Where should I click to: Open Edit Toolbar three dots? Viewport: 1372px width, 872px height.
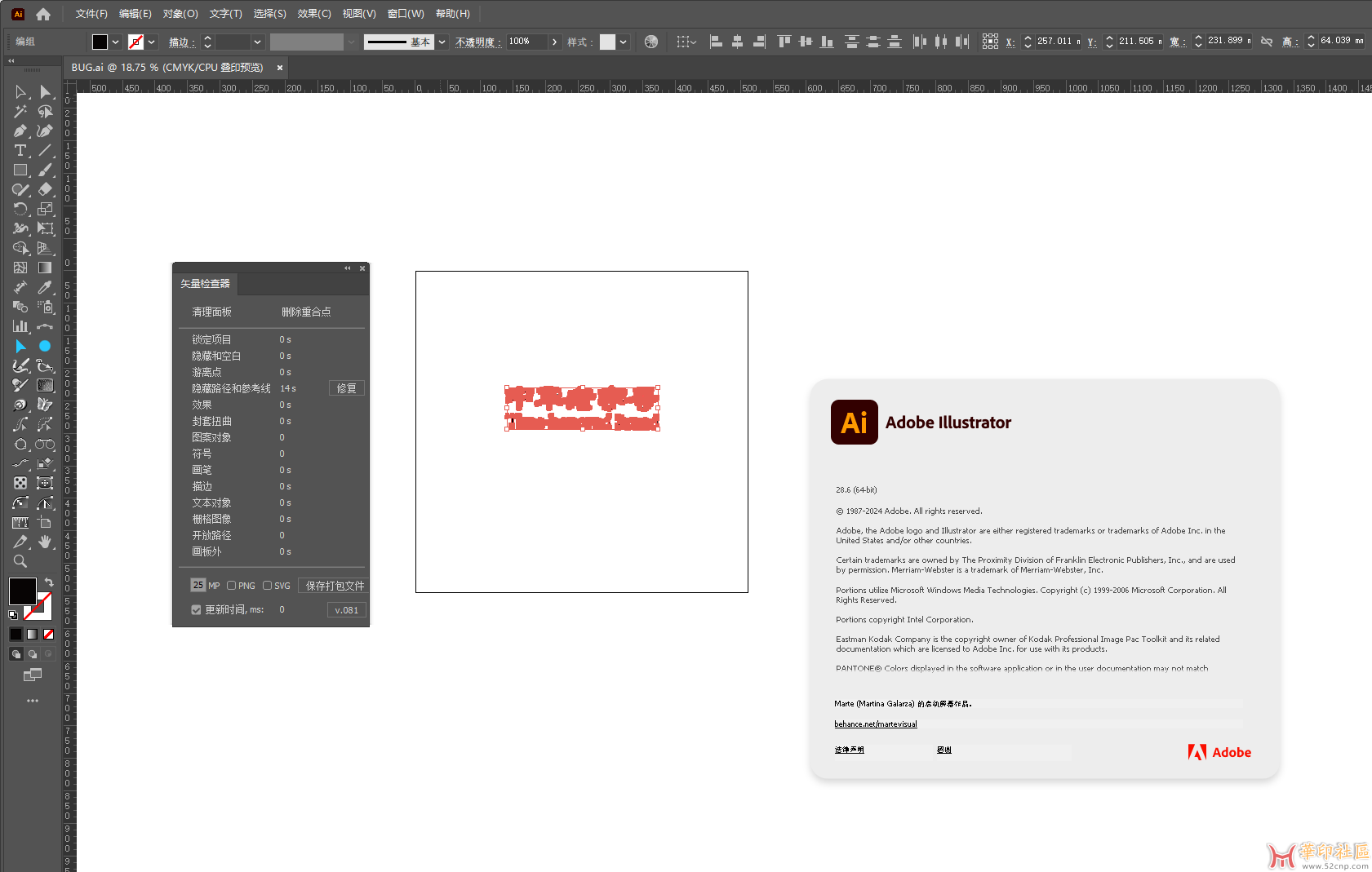[x=33, y=701]
